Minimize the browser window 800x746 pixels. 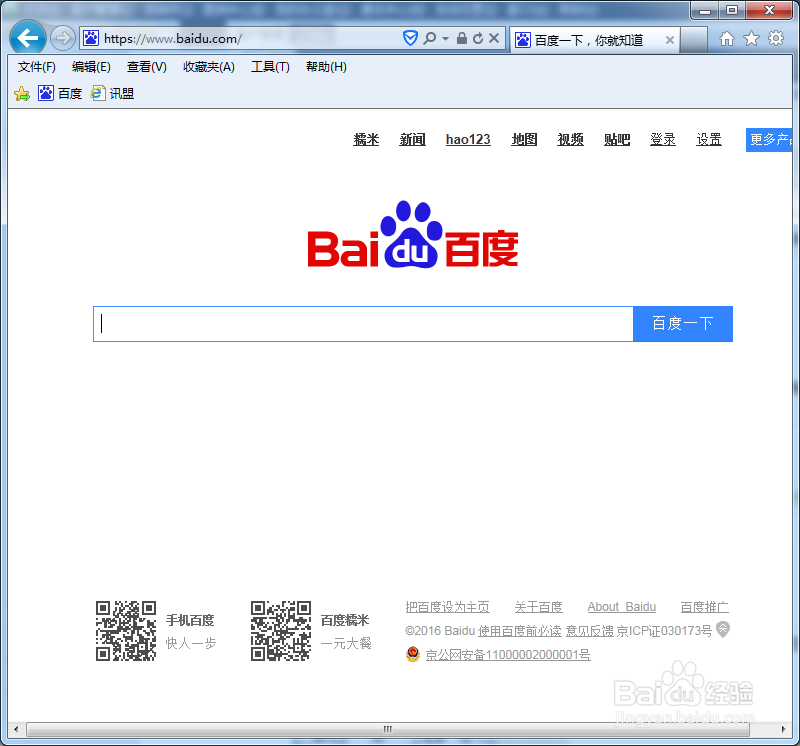[x=705, y=10]
